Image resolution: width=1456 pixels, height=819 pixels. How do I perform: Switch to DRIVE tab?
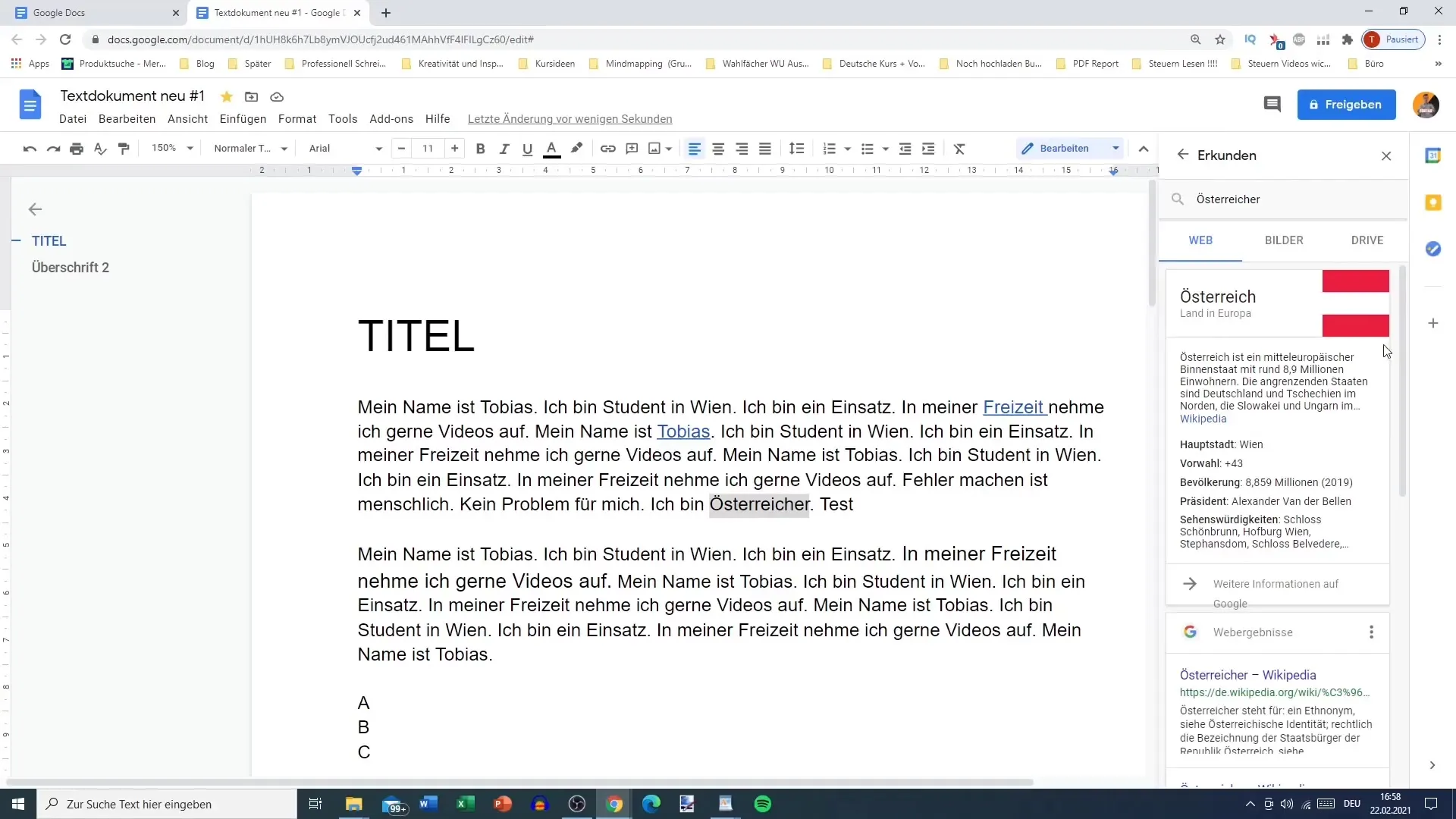1367,240
